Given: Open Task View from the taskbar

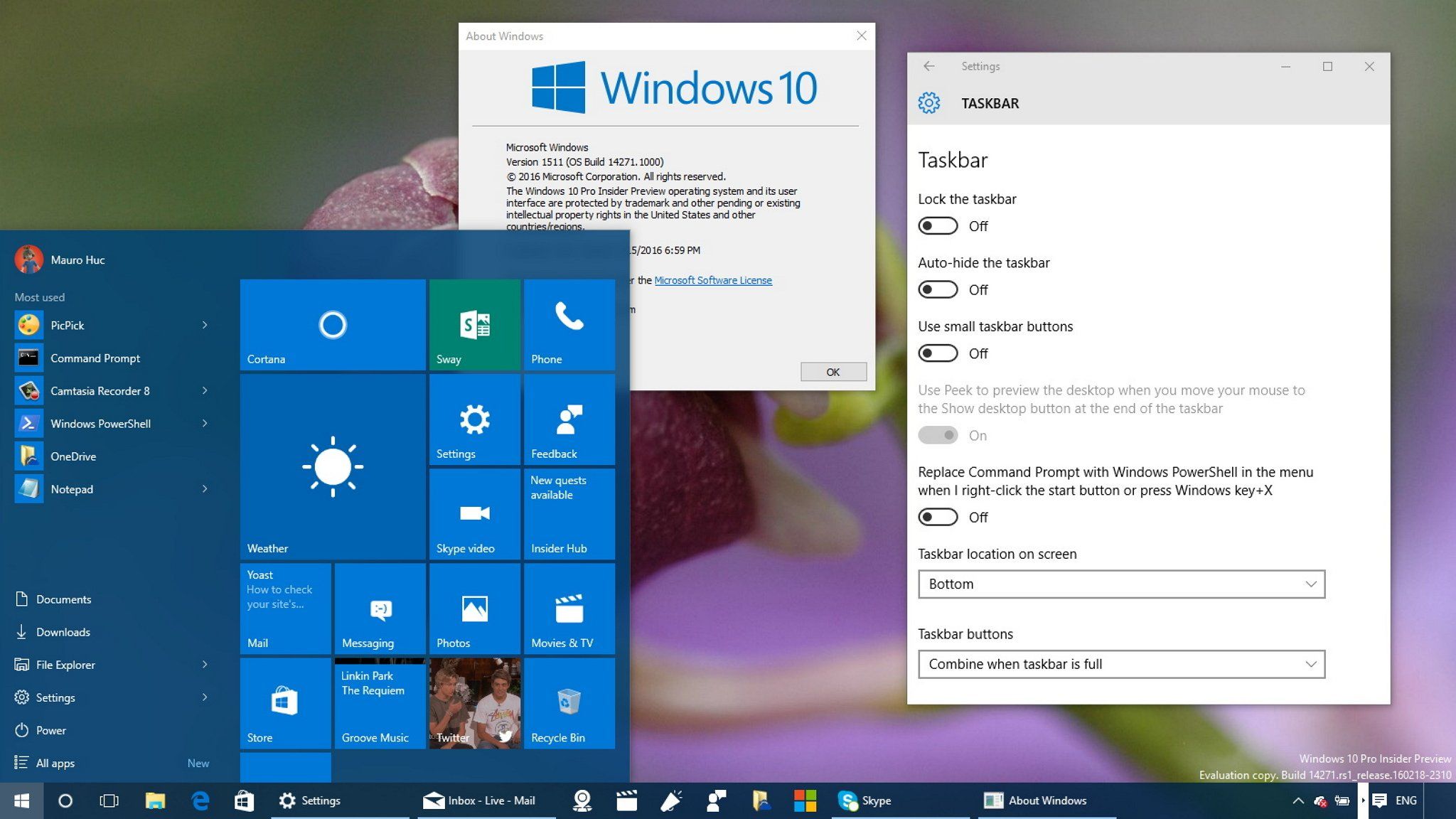Looking at the screenshot, I should 109,801.
